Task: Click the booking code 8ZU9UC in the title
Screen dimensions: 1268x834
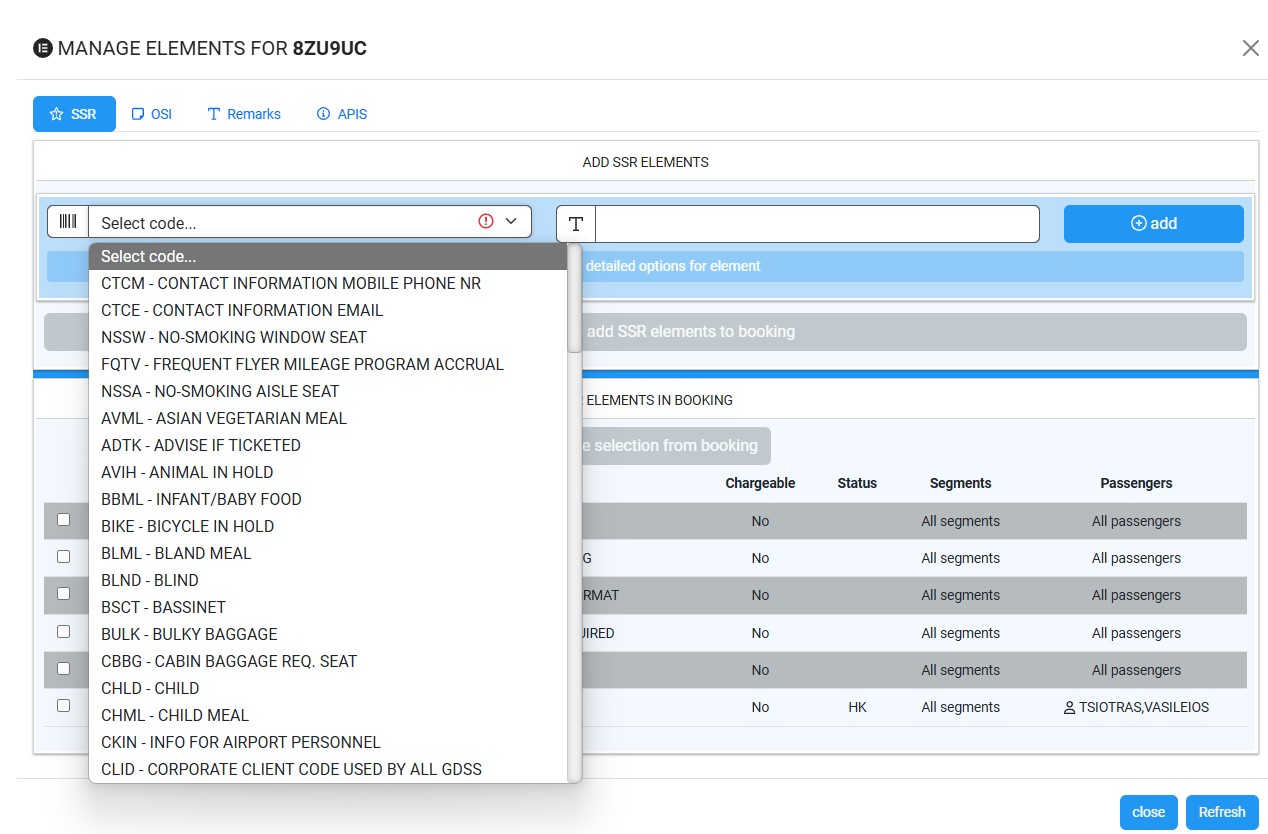Action: click(x=330, y=48)
